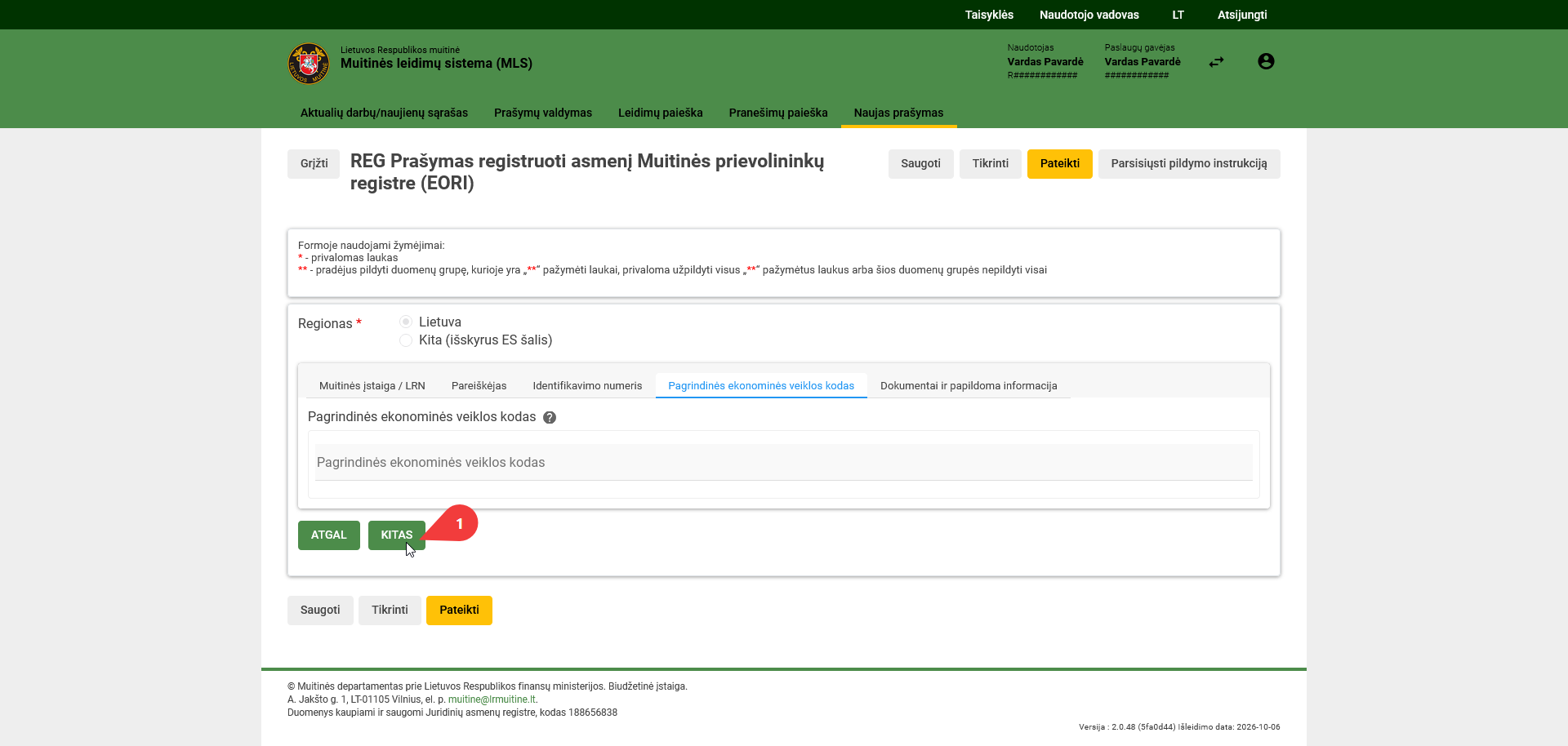Open Aktualių darbų/naujienų sąrašas menu
1568x746 pixels.
point(384,113)
